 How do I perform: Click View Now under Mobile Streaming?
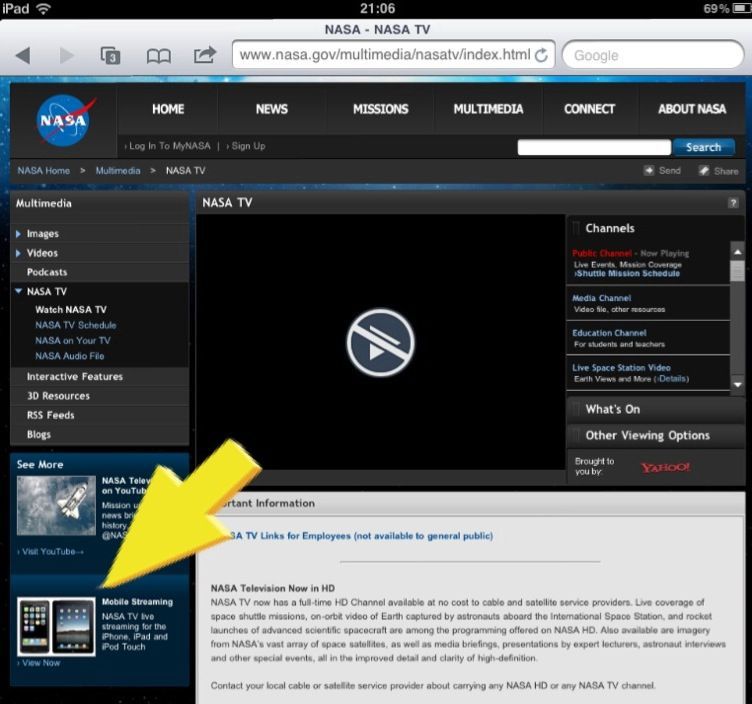point(39,663)
